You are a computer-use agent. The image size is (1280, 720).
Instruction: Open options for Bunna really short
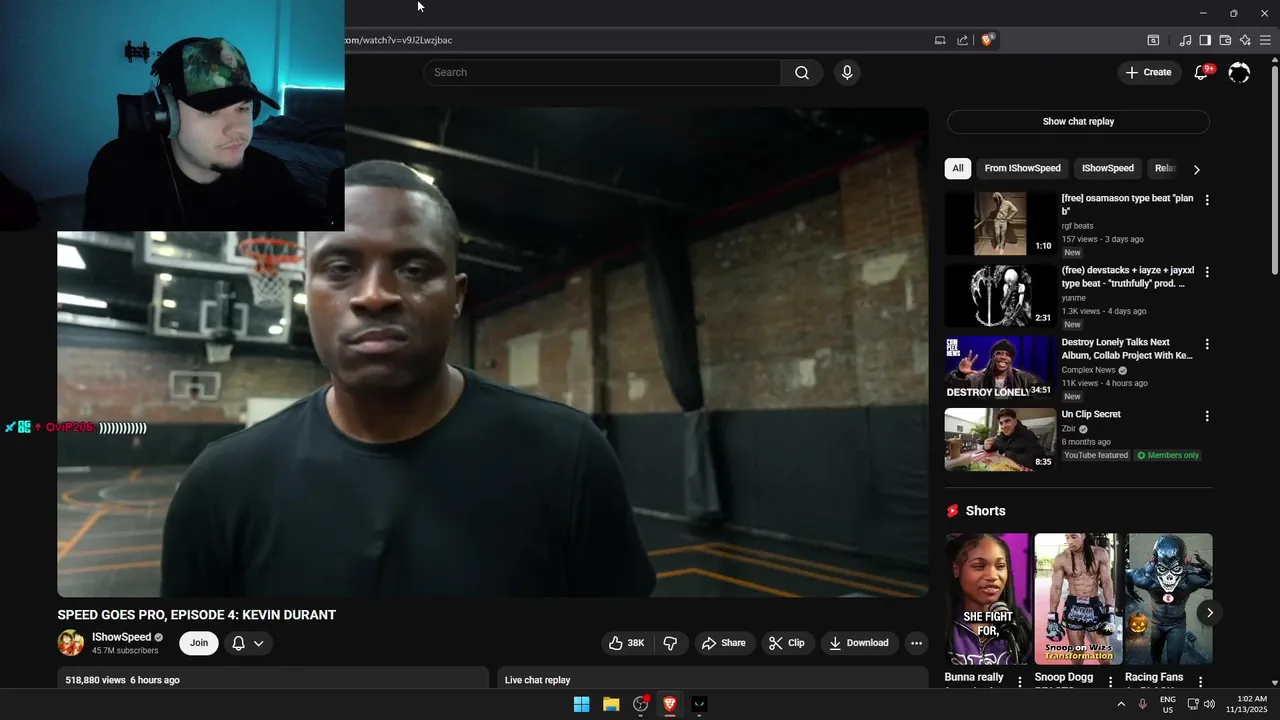pyautogui.click(x=1020, y=682)
